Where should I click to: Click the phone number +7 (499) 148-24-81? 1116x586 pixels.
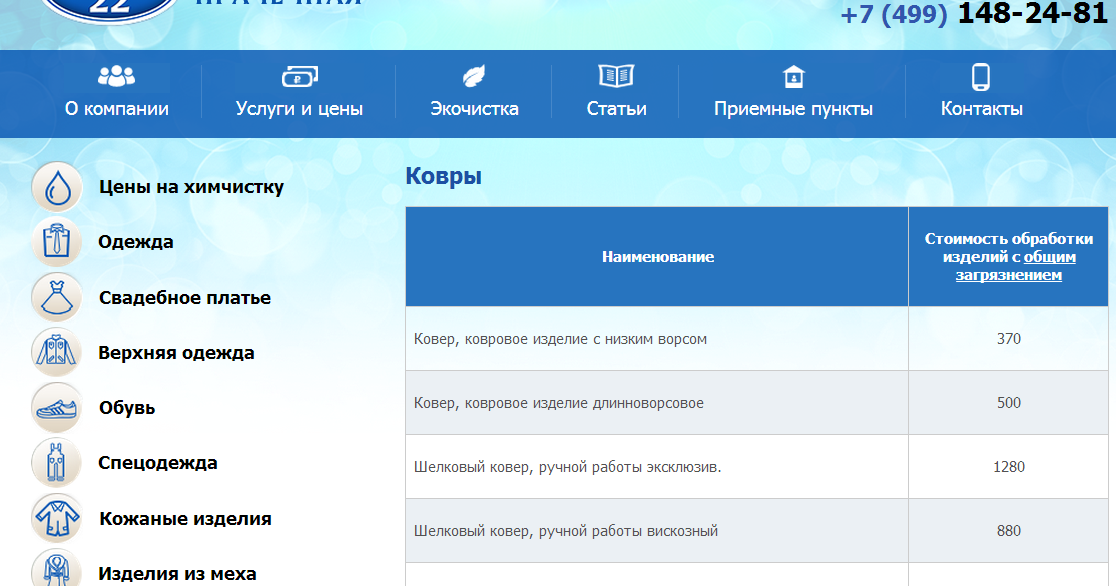click(x=974, y=14)
